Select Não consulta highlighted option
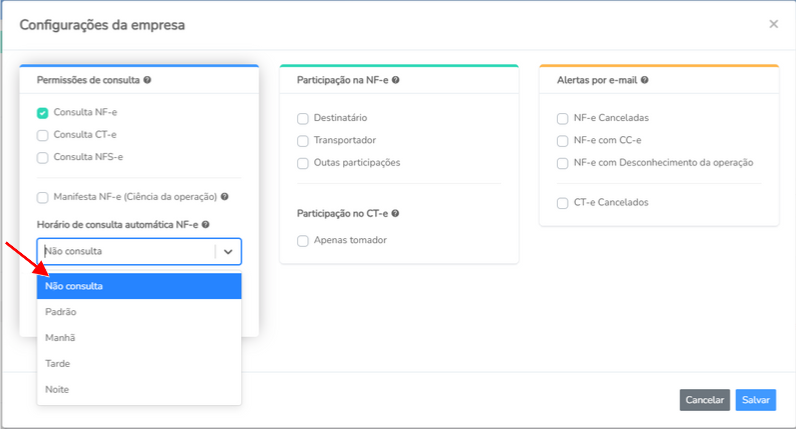 click(139, 286)
